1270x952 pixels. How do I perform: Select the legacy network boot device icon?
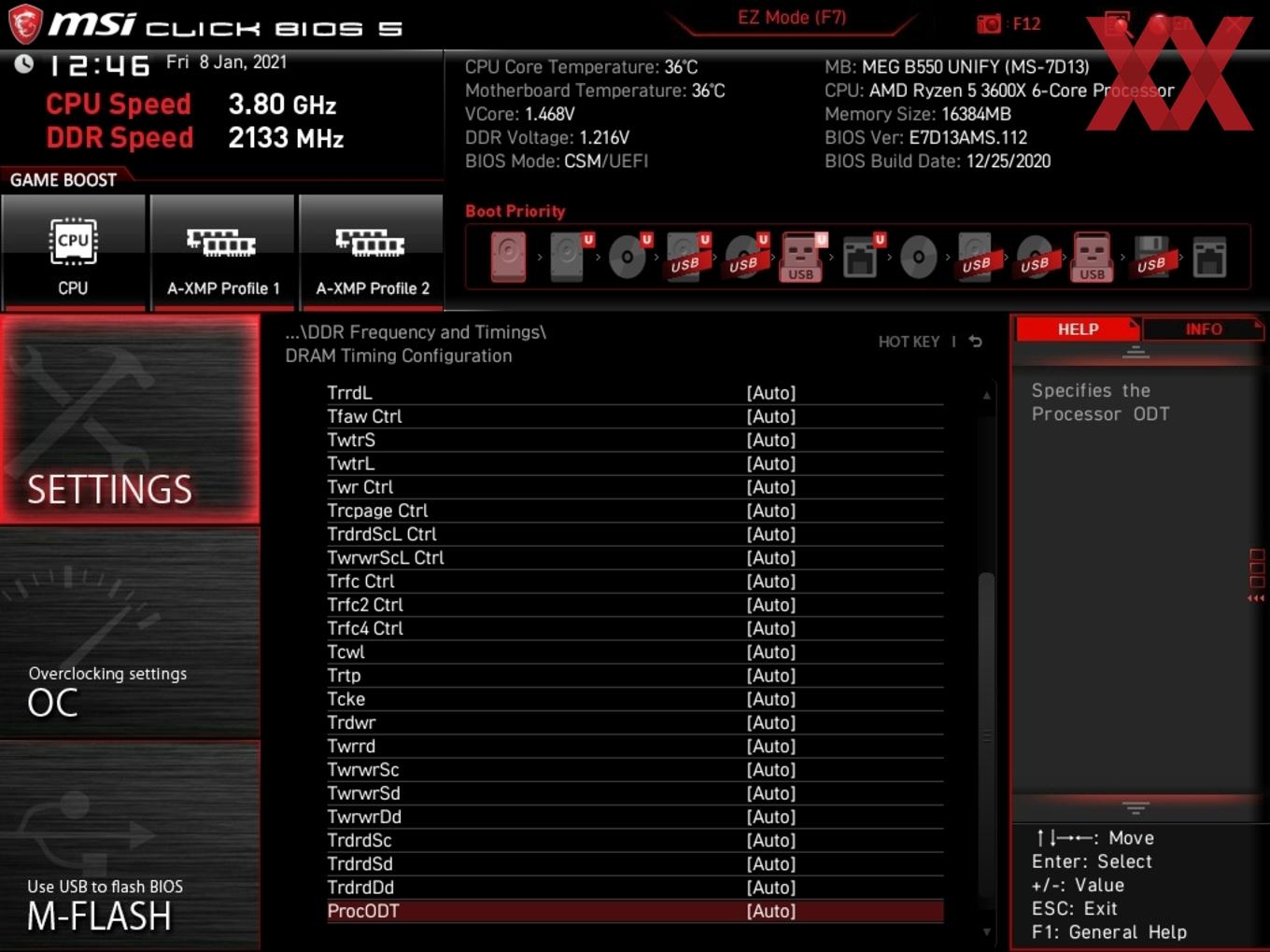pyautogui.click(x=1209, y=257)
